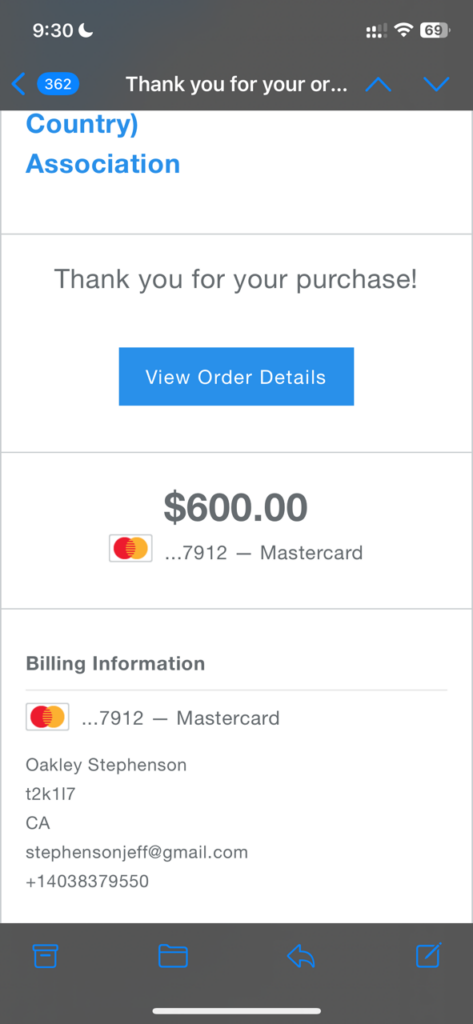Open the stephensonjeff@gmail.com email address

137,852
